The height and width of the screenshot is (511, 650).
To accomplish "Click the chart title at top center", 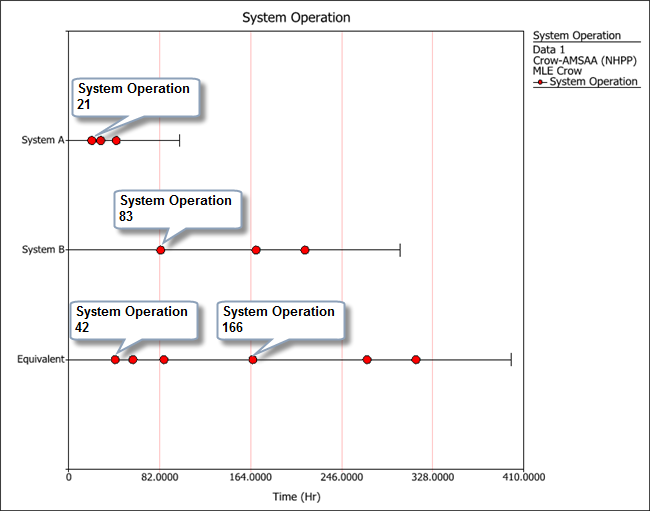I will coord(297,18).
